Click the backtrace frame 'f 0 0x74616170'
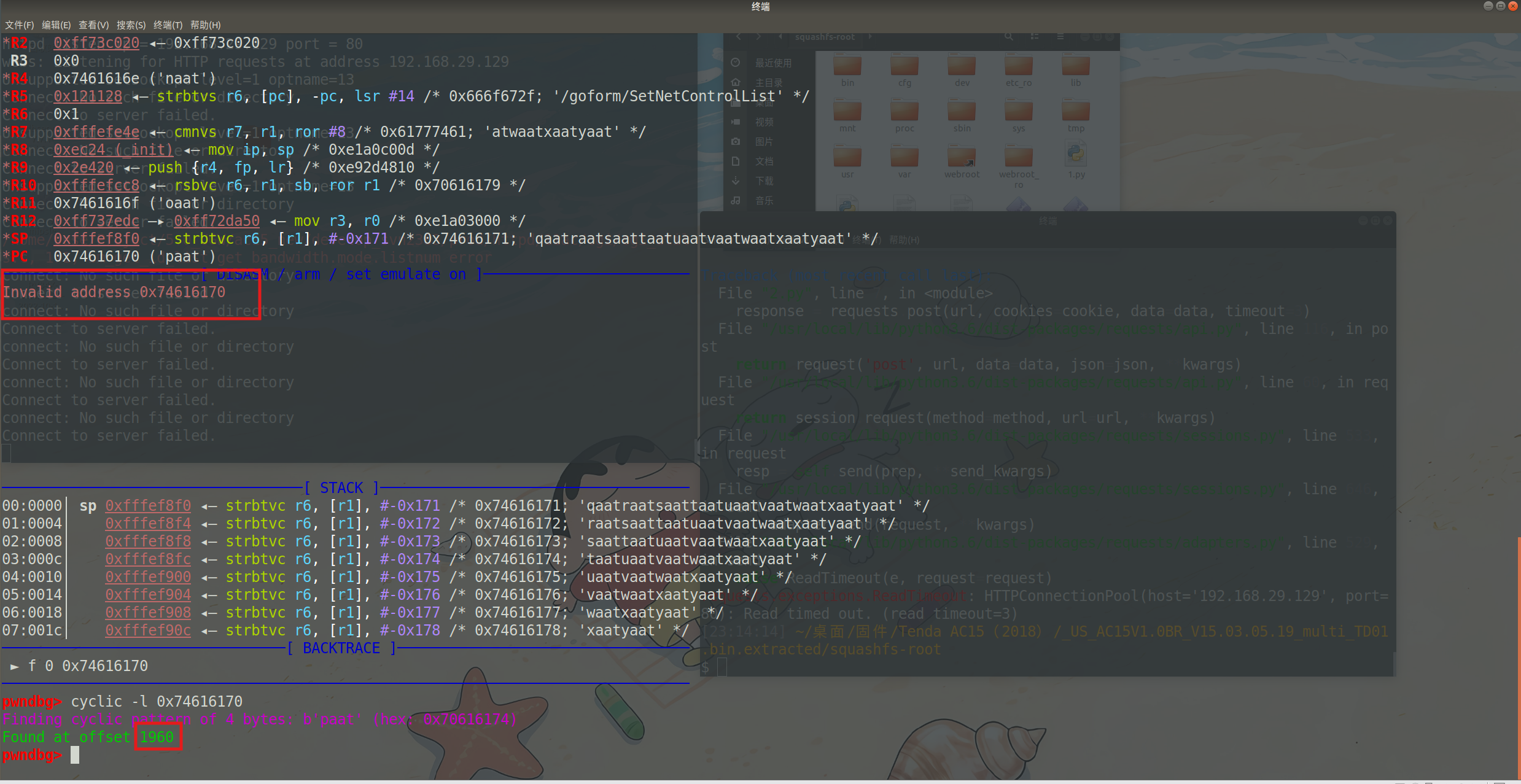Image resolution: width=1521 pixels, height=784 pixels. pyautogui.click(x=88, y=666)
